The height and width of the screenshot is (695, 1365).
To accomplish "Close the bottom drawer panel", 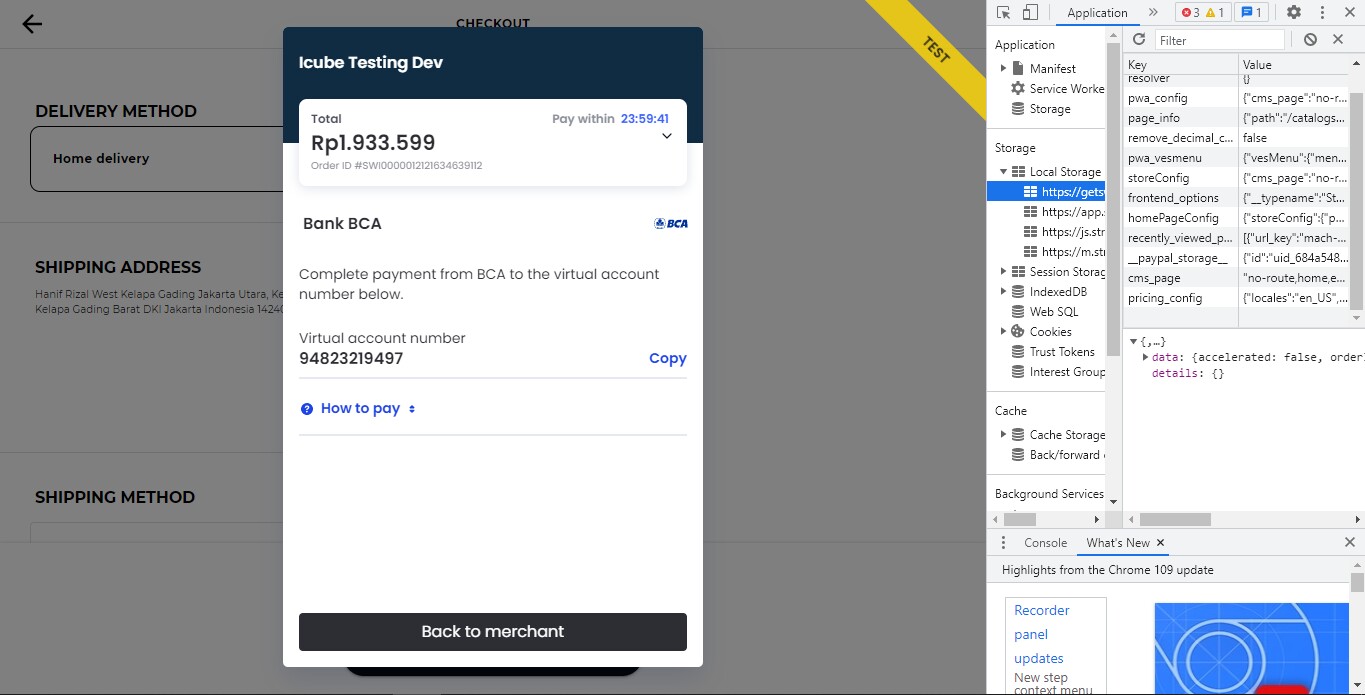I will [1349, 542].
